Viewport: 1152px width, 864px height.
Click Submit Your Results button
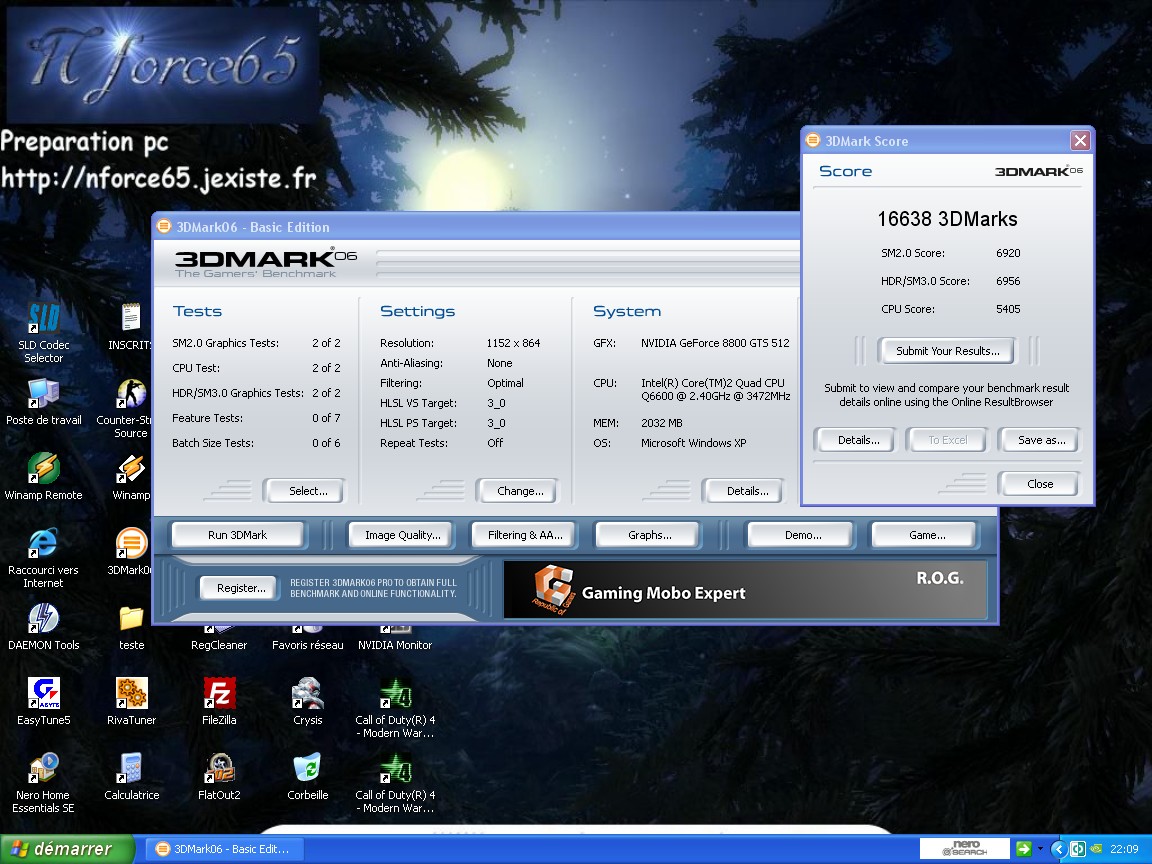(x=948, y=351)
